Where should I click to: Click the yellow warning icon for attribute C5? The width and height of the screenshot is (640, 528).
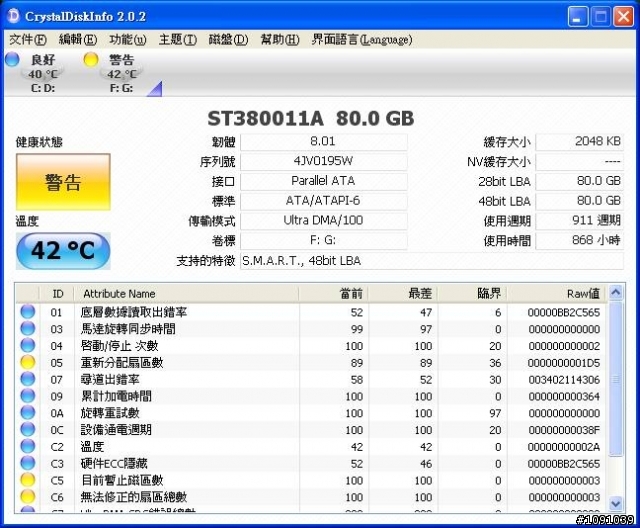(x=28, y=480)
